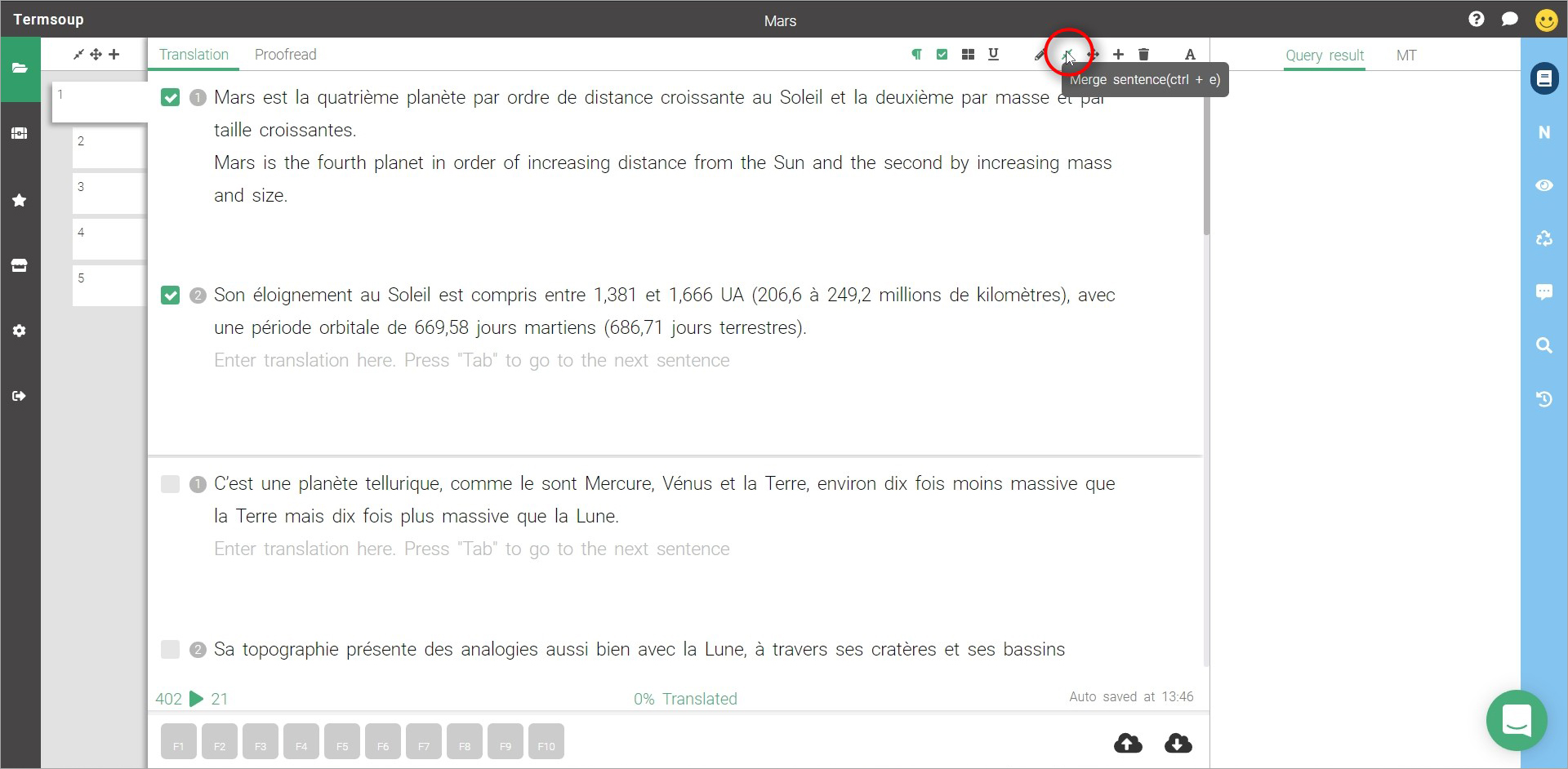Toggle paragraph marks pilcrow icon
Viewport: 1568px width, 769px height.
917,55
